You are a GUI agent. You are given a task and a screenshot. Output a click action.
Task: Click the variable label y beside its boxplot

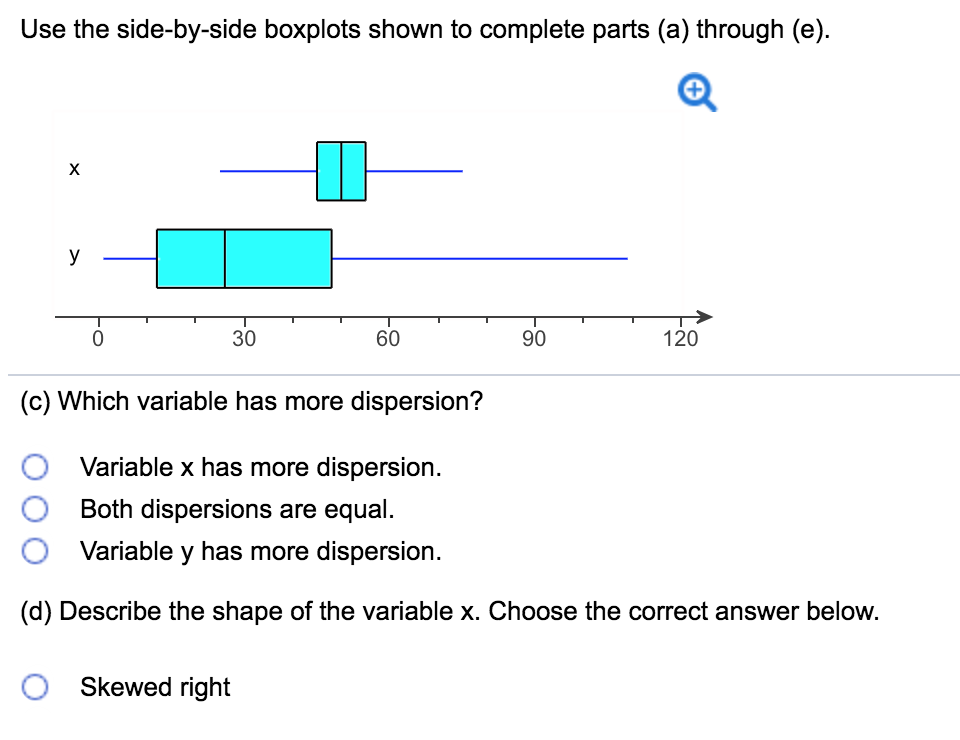pyautogui.click(x=73, y=255)
